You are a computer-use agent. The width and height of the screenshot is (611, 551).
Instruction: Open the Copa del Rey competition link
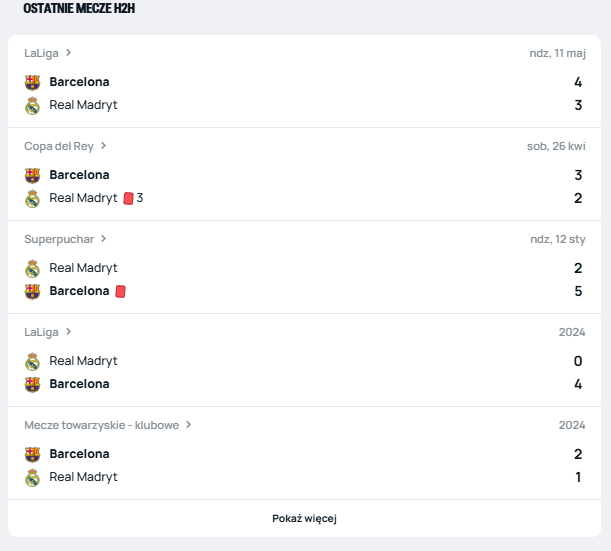[x=58, y=146]
